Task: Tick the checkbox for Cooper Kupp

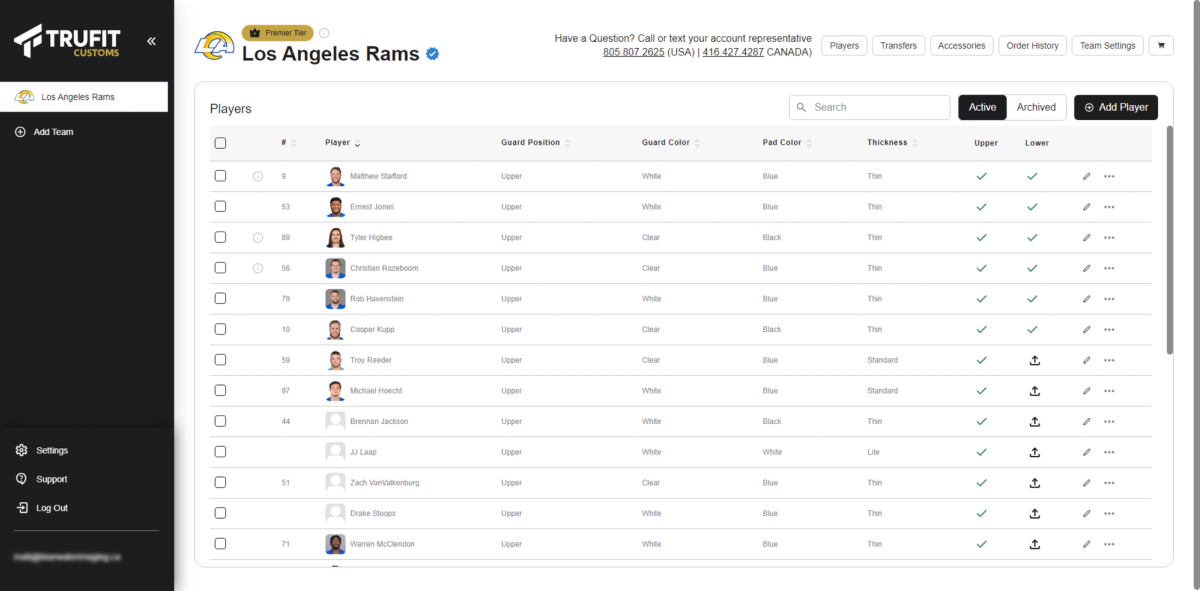Action: pos(220,329)
